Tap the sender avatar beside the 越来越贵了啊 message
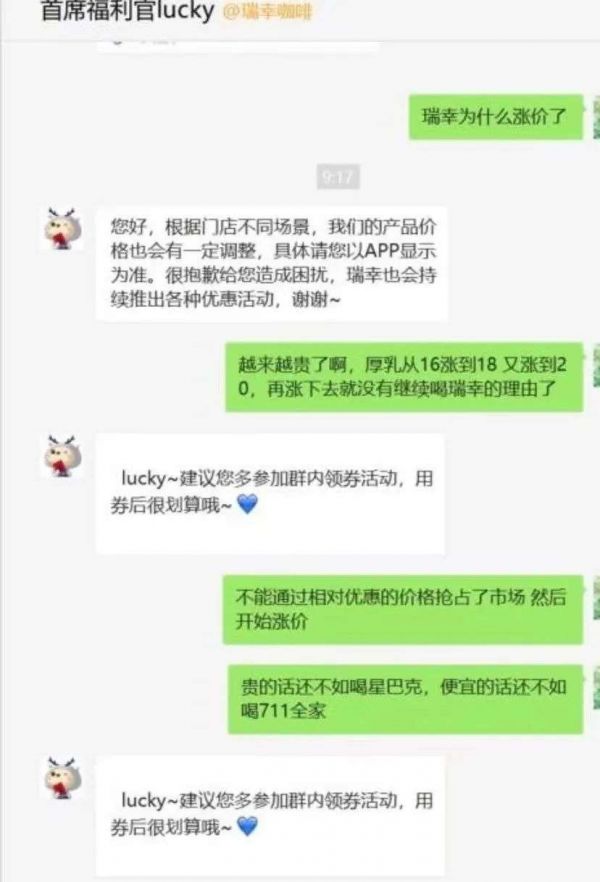 point(596,366)
